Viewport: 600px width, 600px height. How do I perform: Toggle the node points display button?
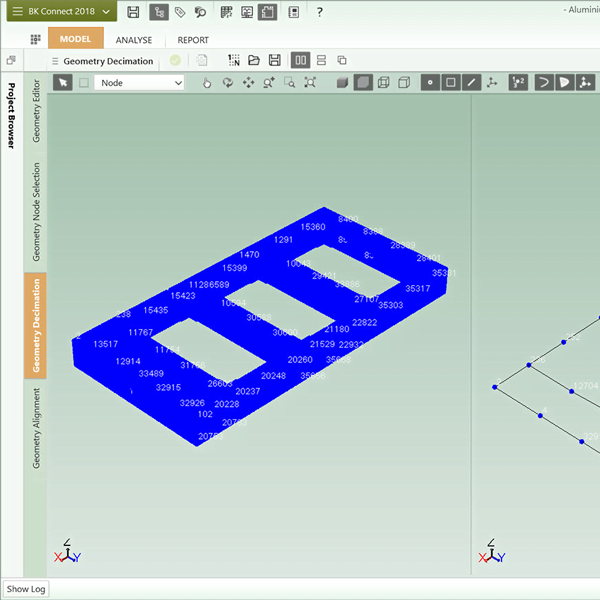(430, 83)
